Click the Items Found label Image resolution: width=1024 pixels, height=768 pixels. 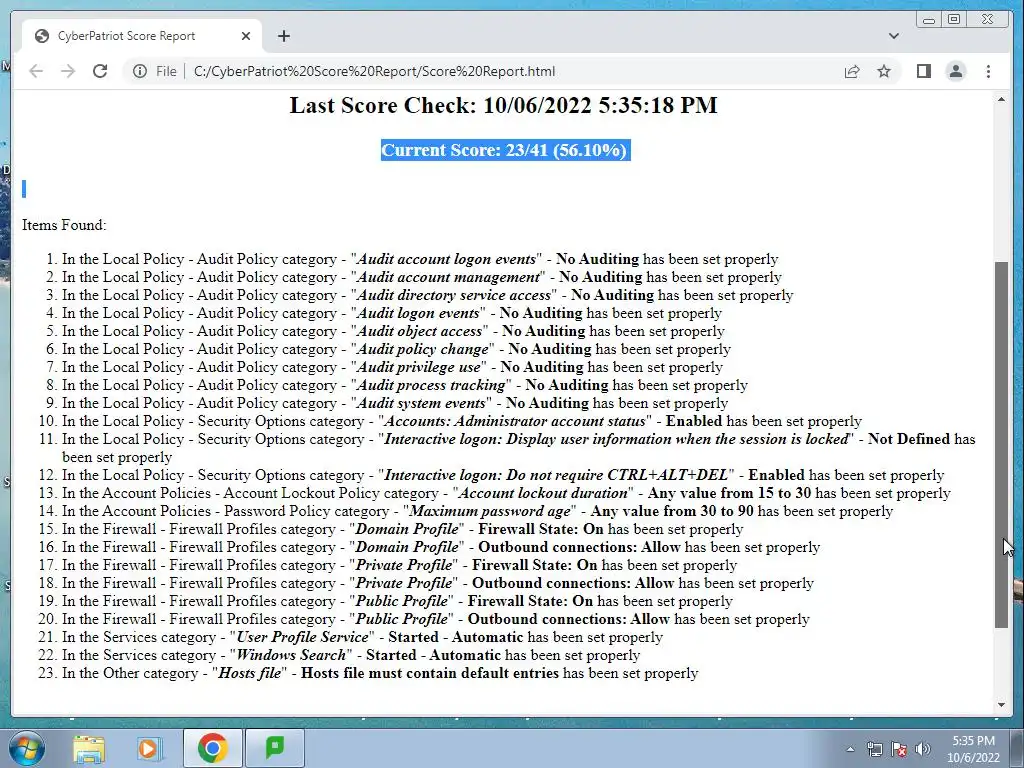[64, 225]
